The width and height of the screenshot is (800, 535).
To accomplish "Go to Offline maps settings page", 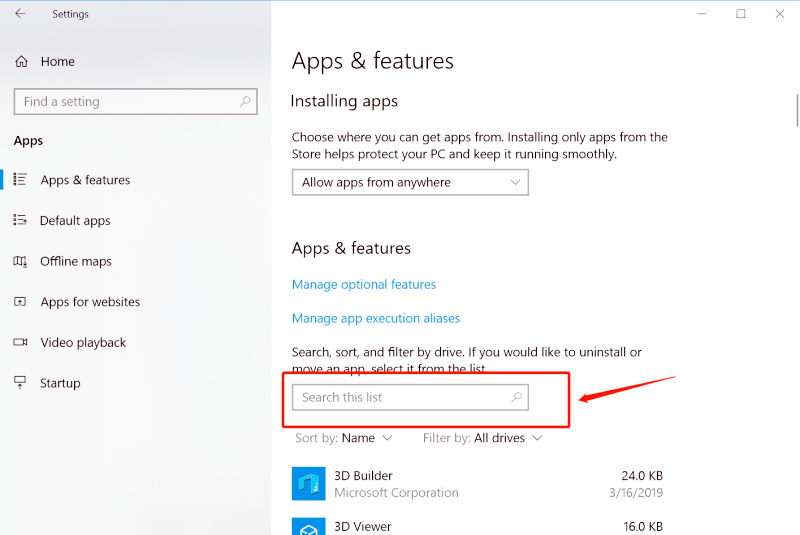I will pyautogui.click(x=76, y=261).
